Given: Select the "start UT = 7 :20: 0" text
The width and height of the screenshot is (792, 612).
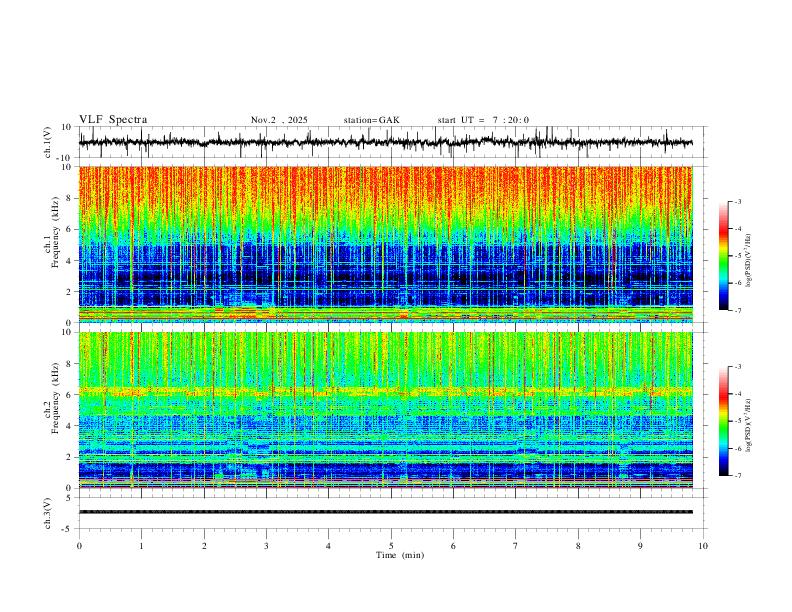Looking at the screenshot, I should tap(483, 120).
